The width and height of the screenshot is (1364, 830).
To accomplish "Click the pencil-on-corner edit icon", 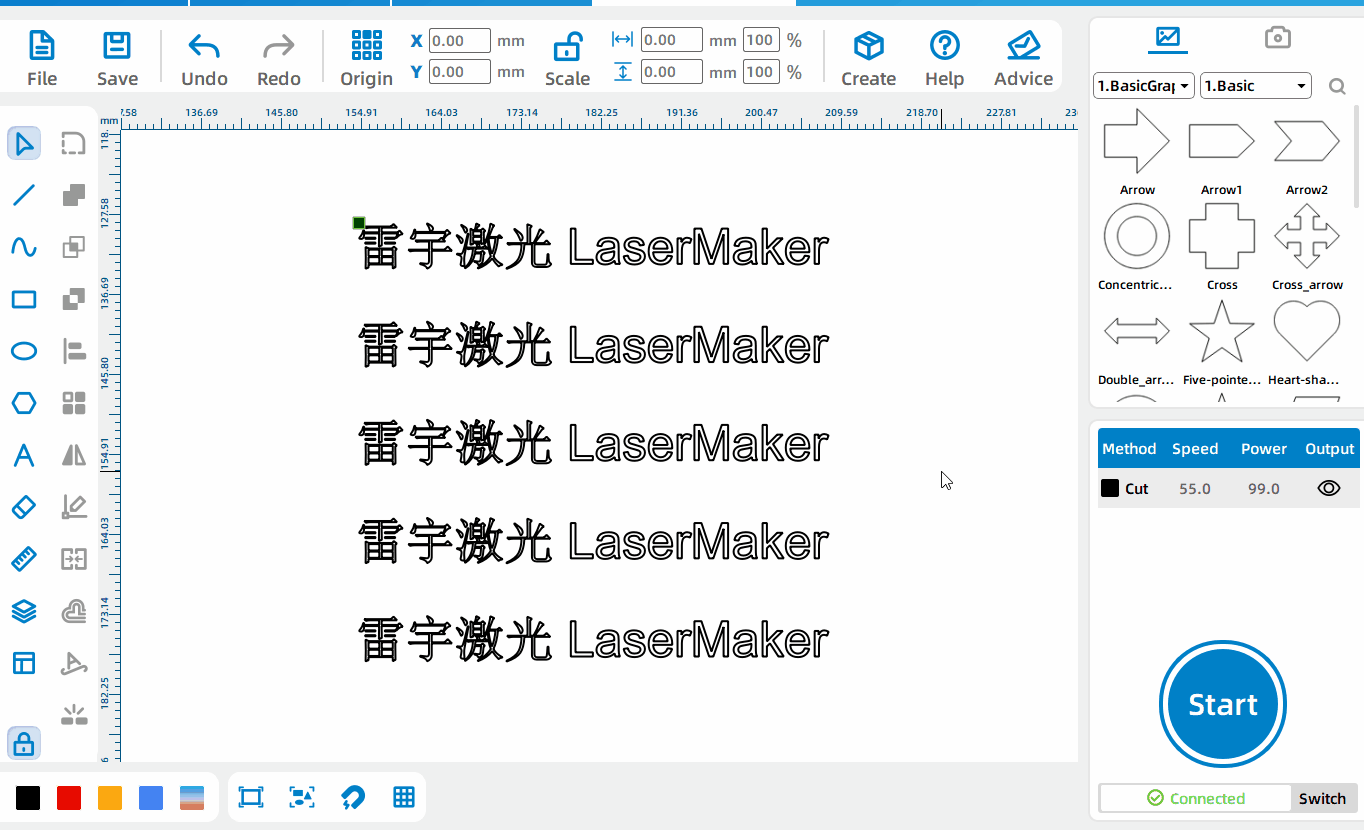I will [73, 507].
